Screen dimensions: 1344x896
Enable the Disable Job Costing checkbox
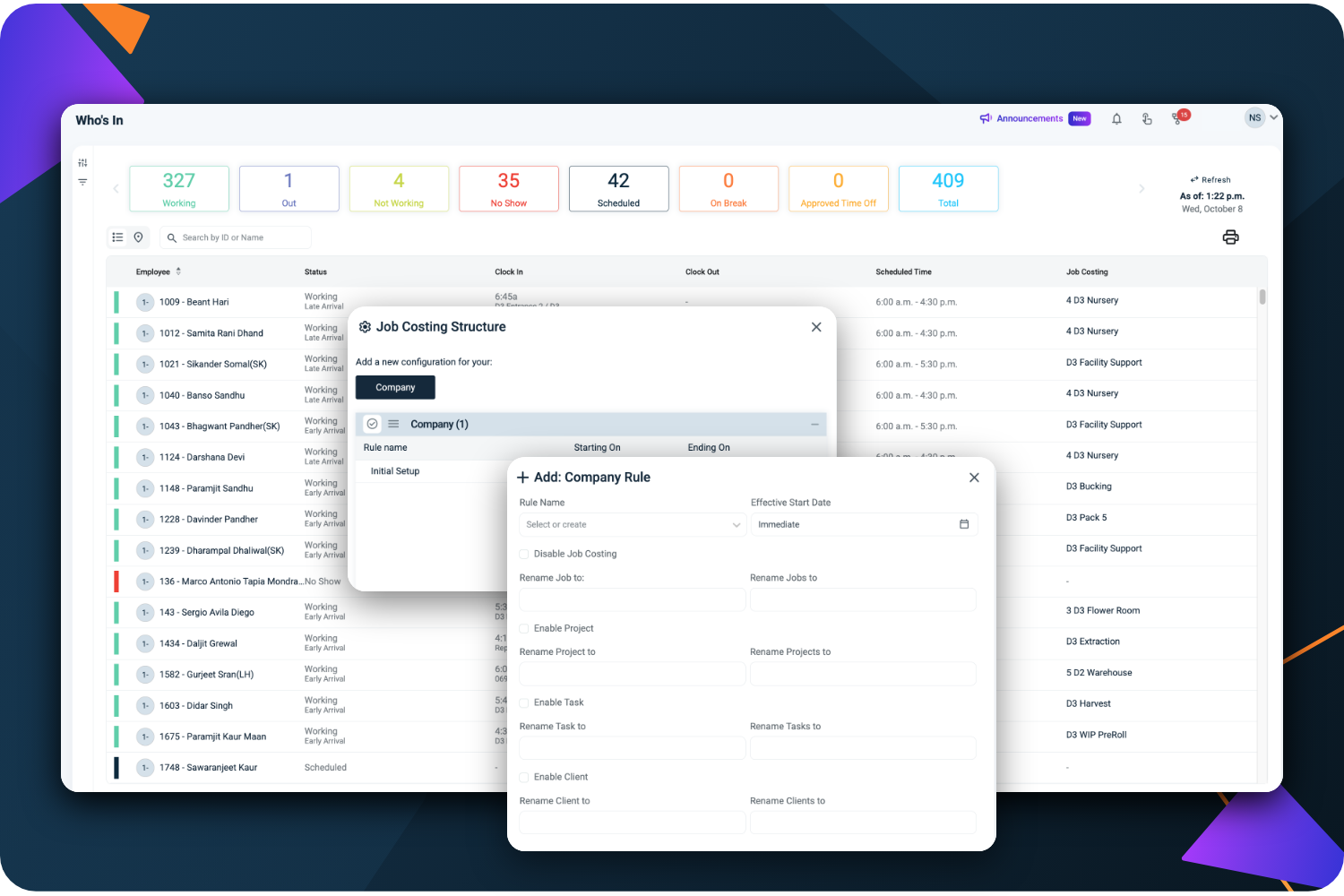point(524,554)
